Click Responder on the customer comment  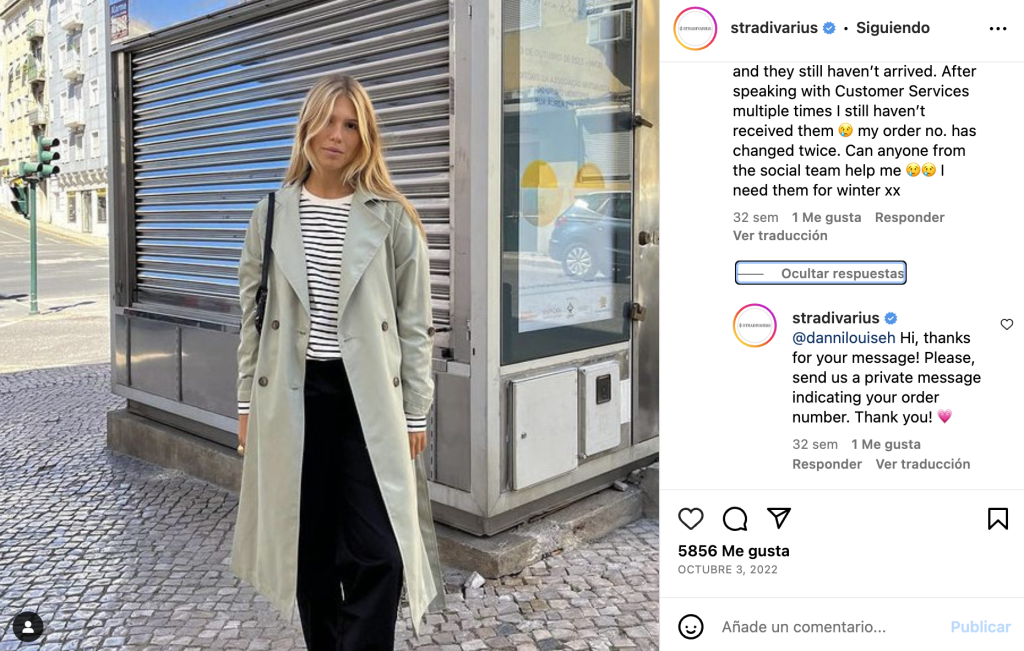[910, 217]
